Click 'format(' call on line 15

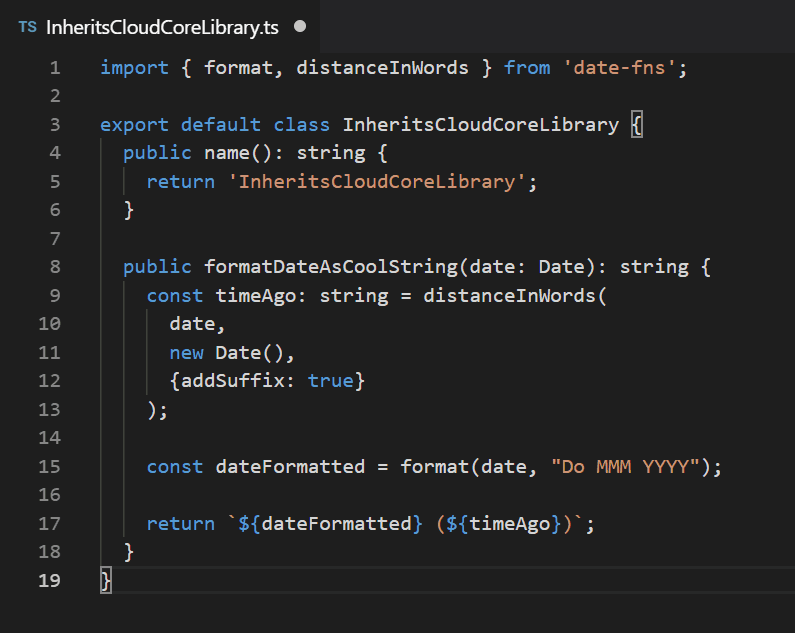[x=440, y=467]
